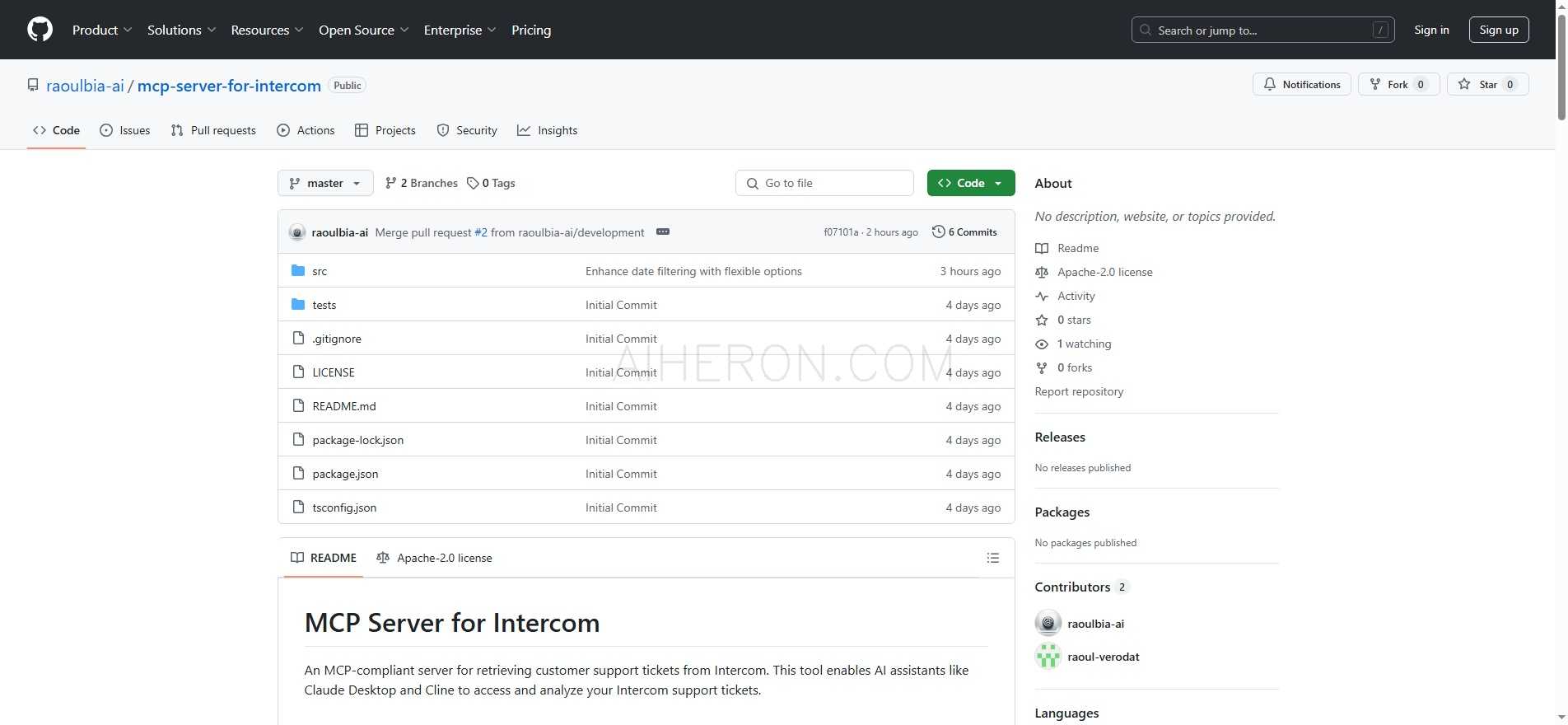Viewport: 1568px width, 725px height.
Task: Open the tests folder icon
Action: pos(298,305)
